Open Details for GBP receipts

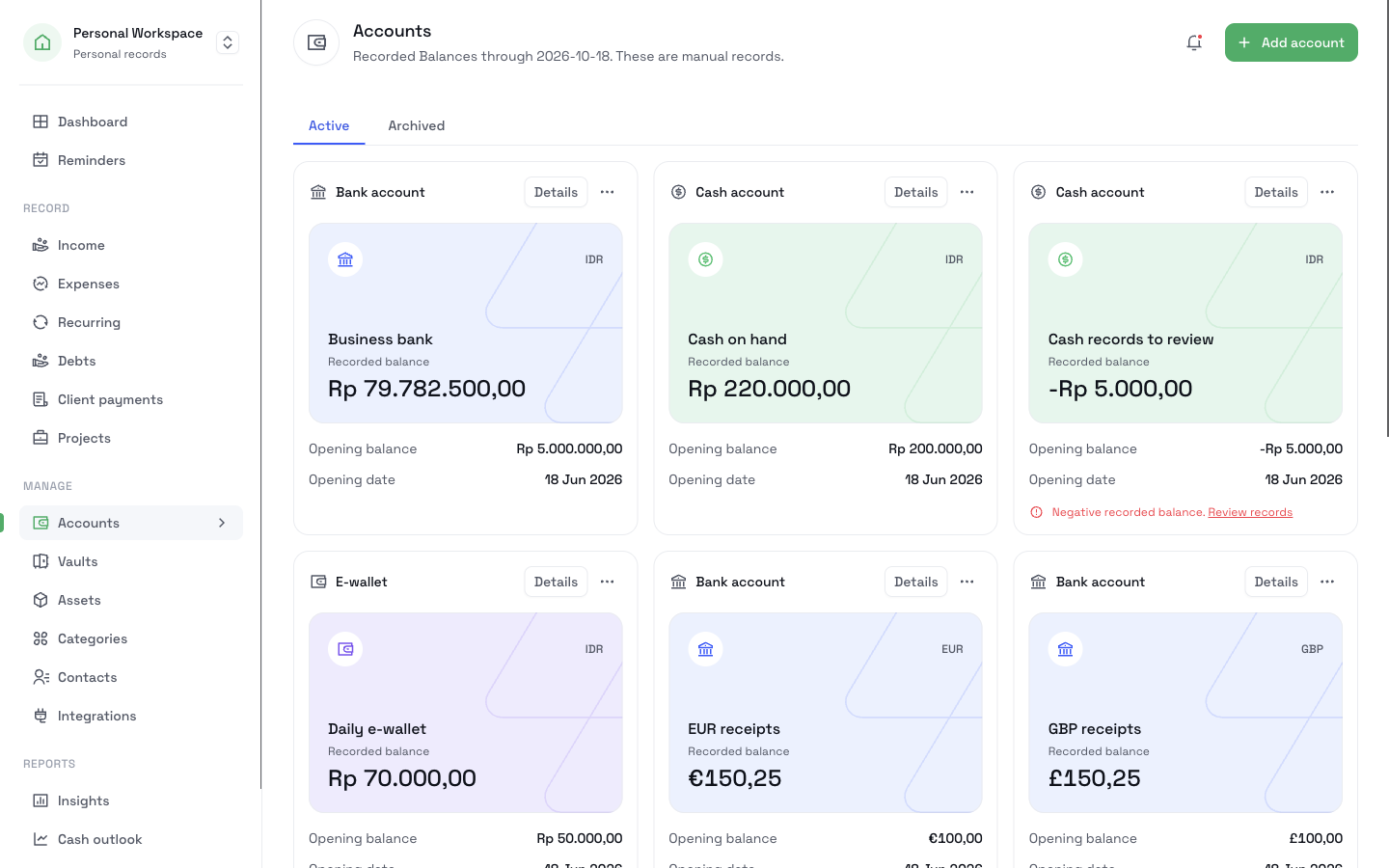(1276, 582)
